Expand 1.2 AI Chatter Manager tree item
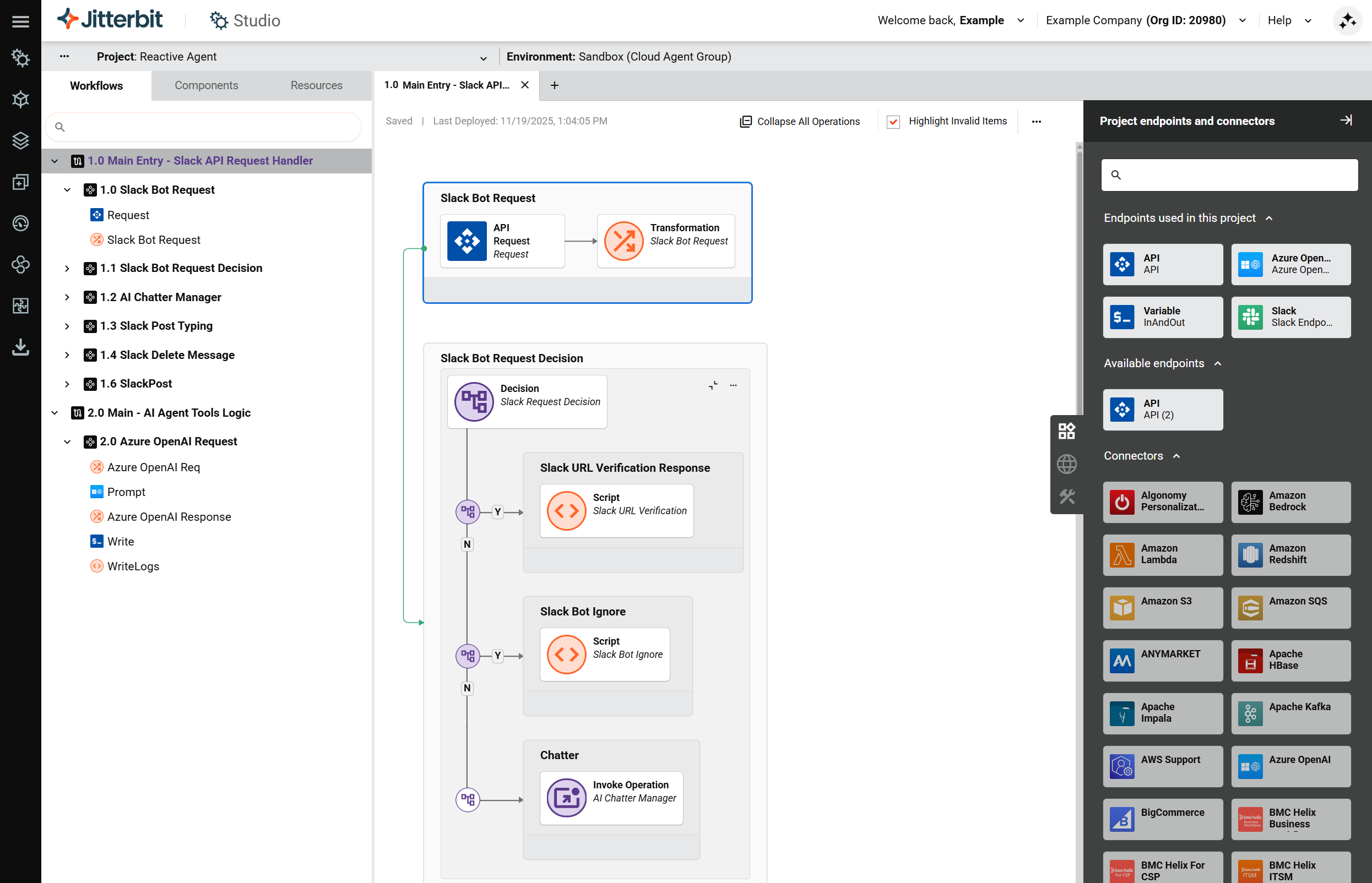Image resolution: width=1372 pixels, height=883 pixels. 67,297
